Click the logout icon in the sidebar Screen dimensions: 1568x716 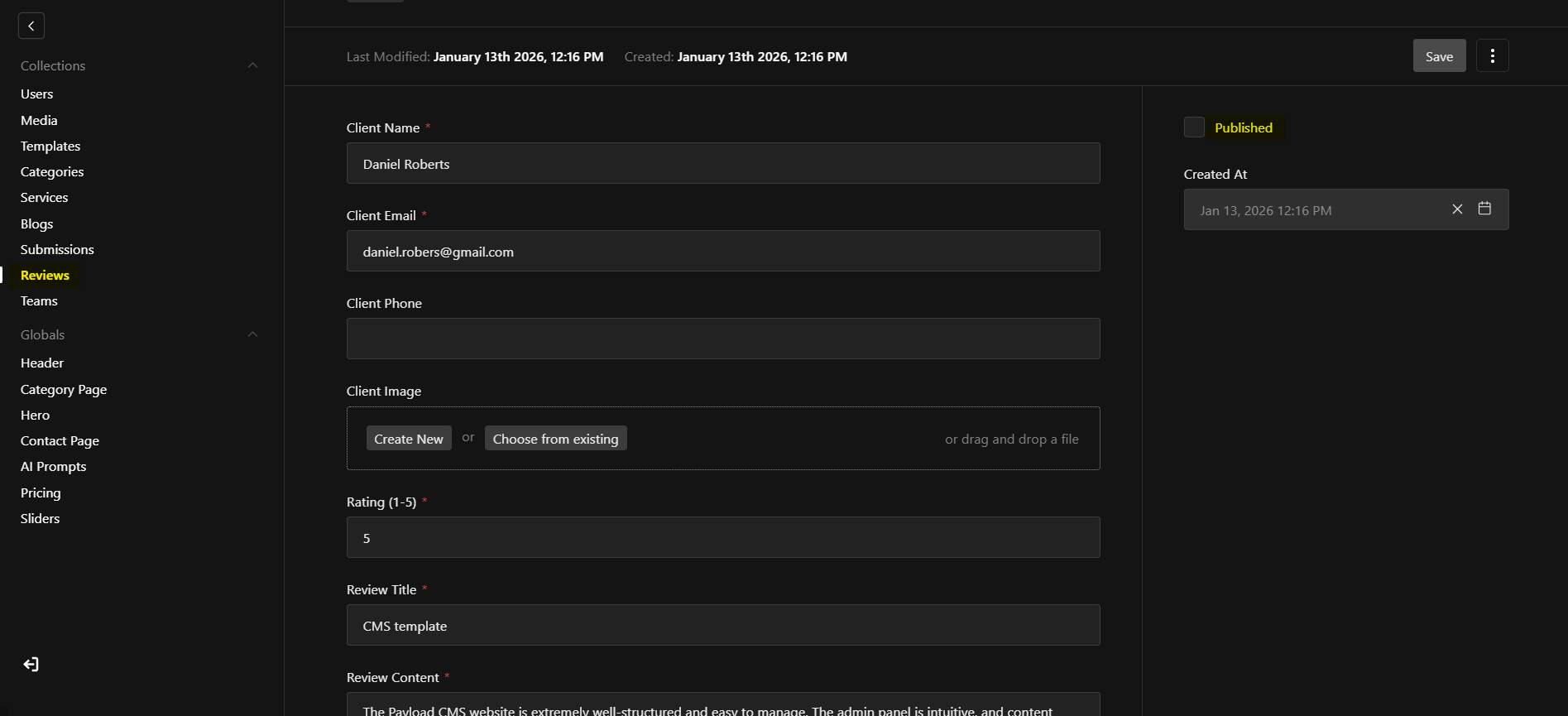(x=31, y=664)
